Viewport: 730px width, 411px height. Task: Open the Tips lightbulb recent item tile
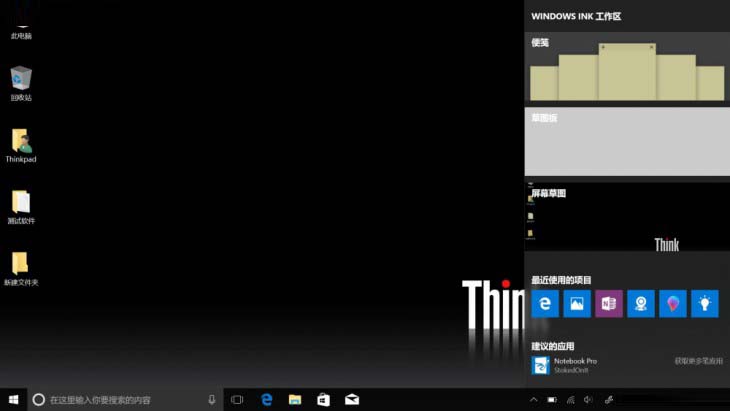705,303
